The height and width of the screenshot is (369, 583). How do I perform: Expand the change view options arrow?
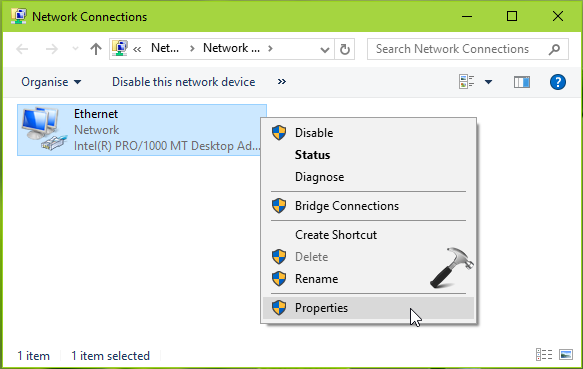488,82
